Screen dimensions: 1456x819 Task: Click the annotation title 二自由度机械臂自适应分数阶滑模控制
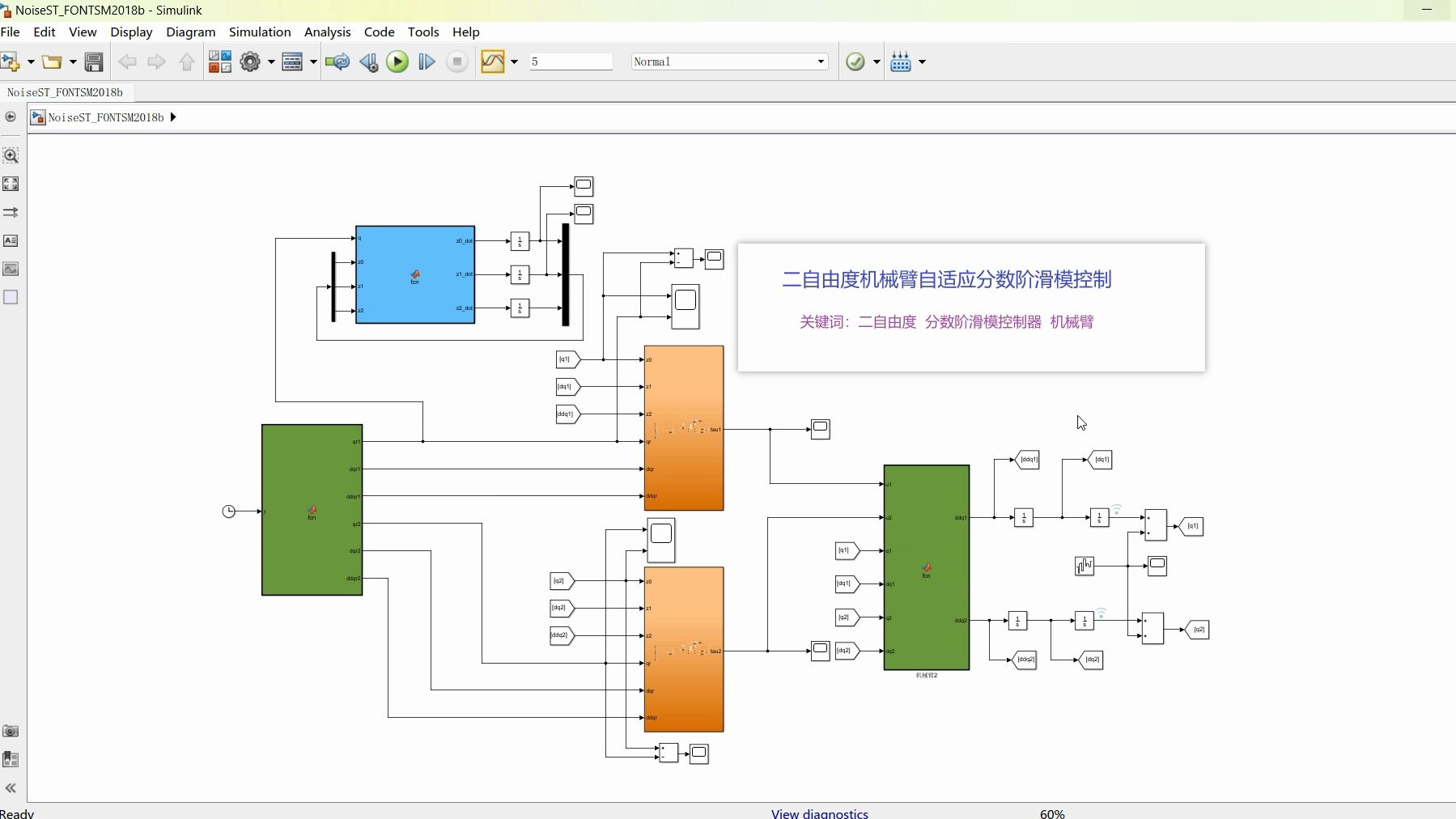coord(947,279)
